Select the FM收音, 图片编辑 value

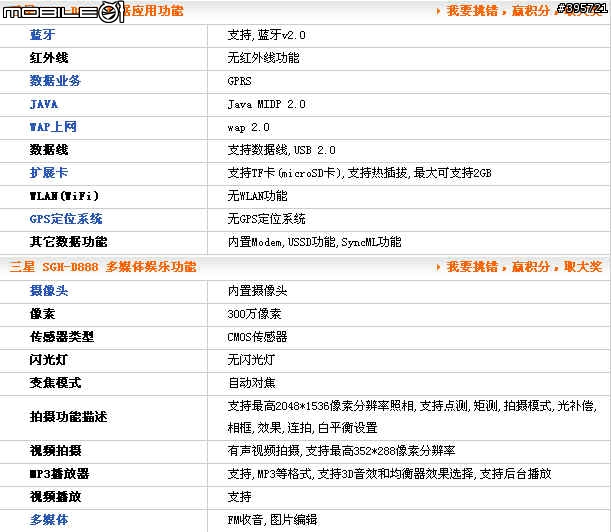(272, 520)
